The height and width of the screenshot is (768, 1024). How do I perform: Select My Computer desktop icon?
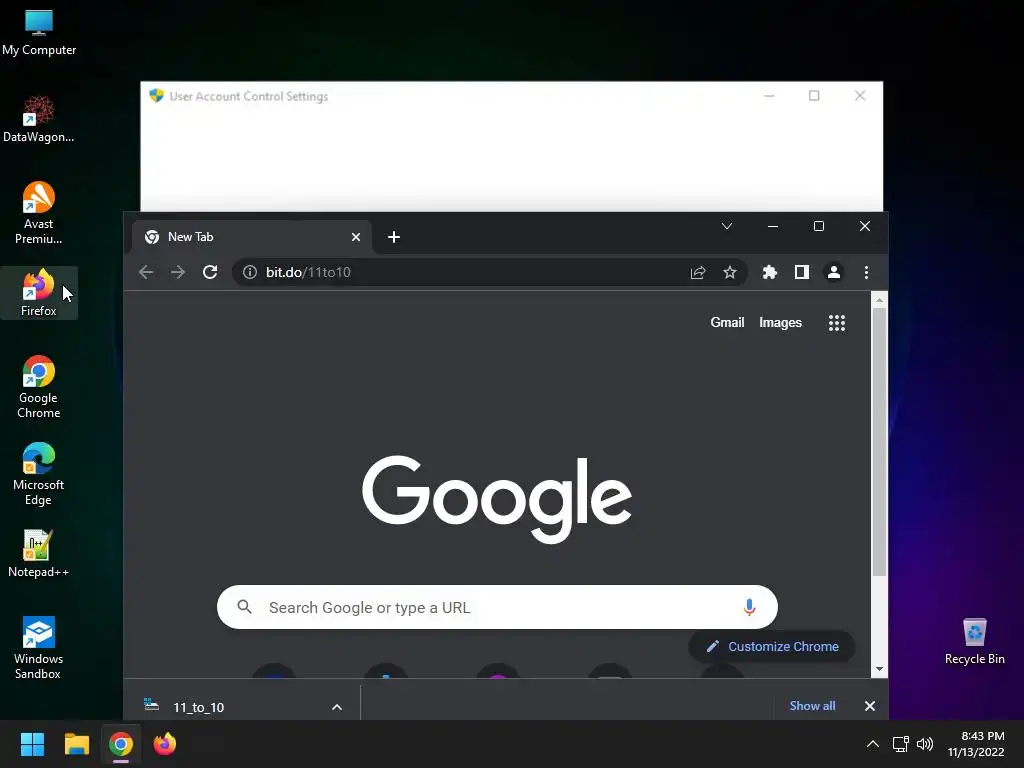tap(39, 33)
